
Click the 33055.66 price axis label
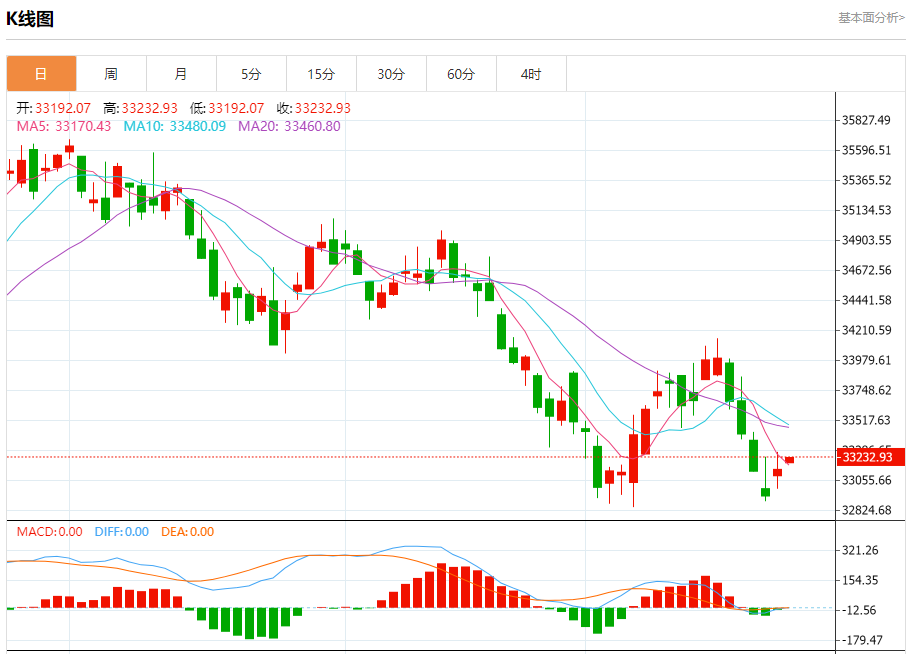[866, 480]
